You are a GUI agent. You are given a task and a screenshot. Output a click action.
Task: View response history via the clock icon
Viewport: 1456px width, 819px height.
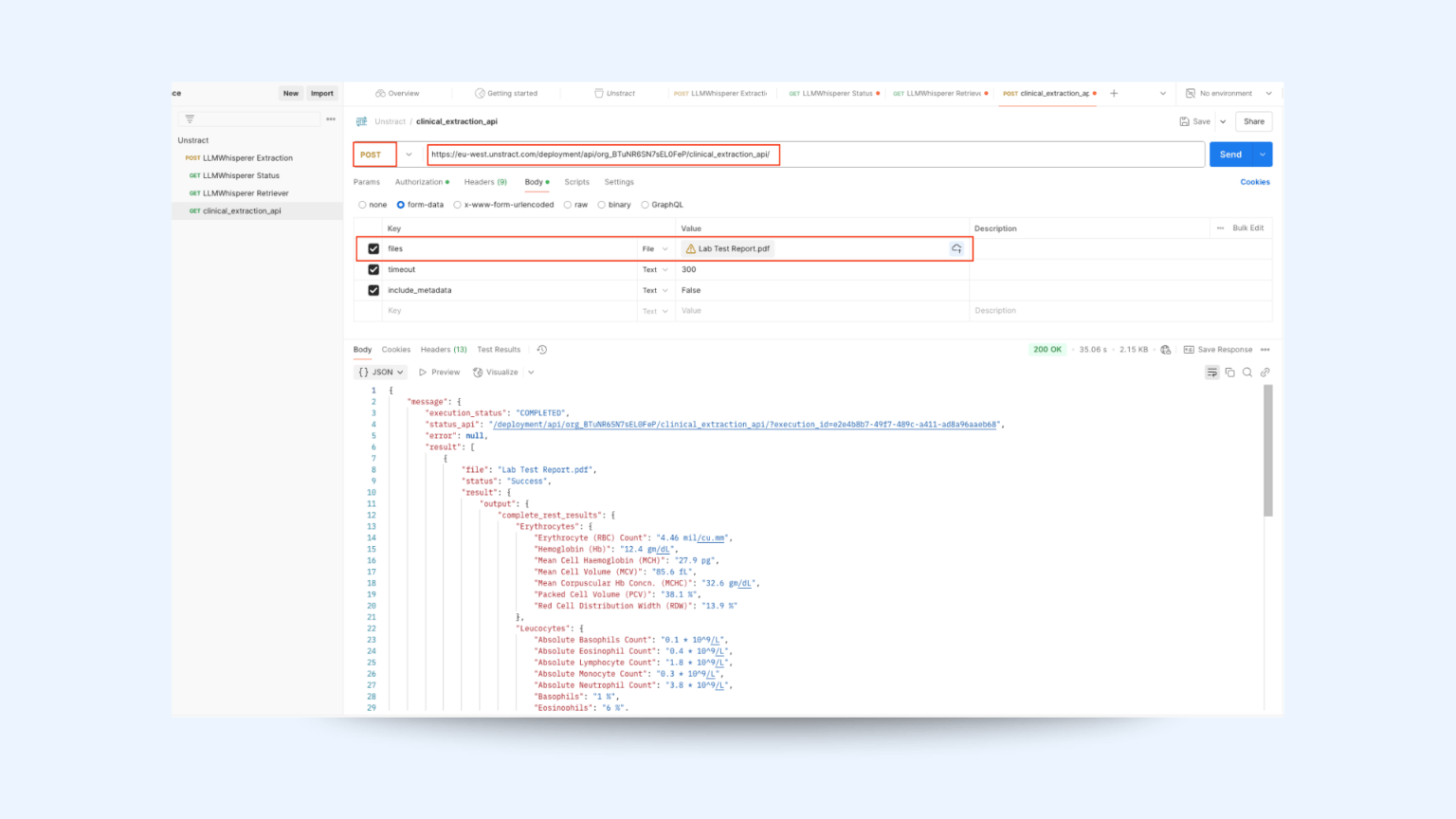click(541, 349)
